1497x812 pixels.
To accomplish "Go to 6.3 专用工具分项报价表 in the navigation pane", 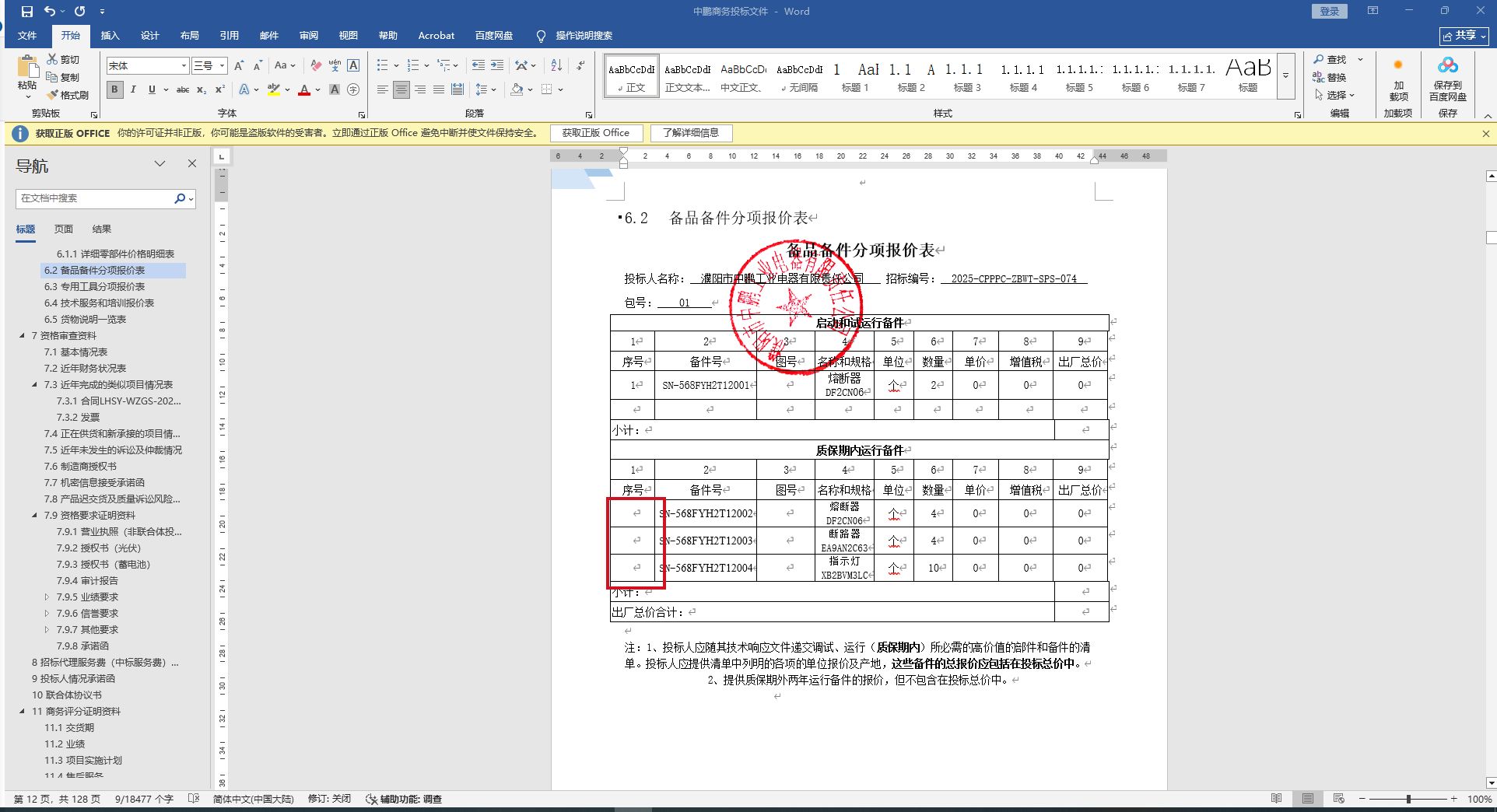I will click(x=94, y=287).
